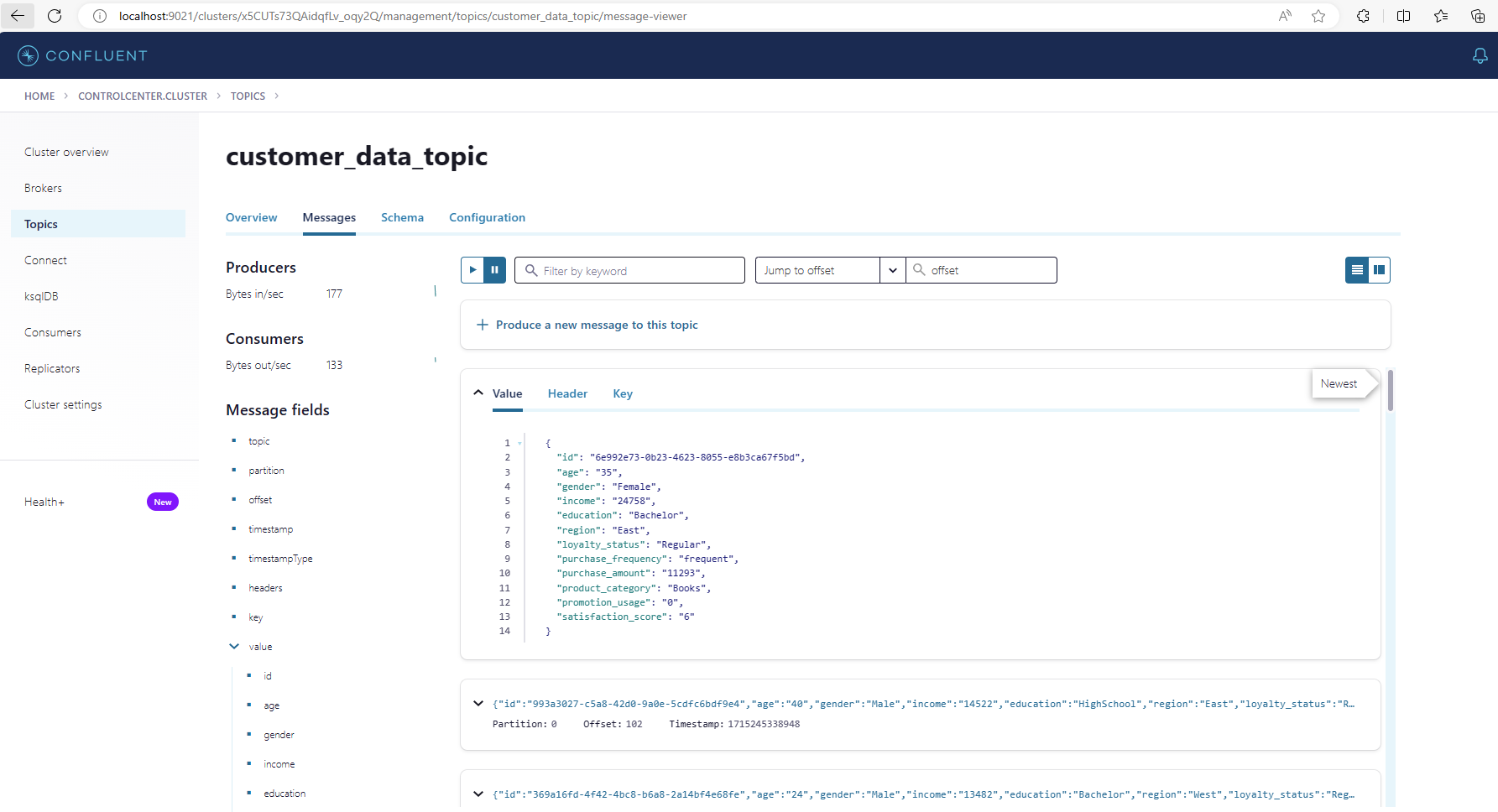Image resolution: width=1498 pixels, height=812 pixels.
Task: Select the topic message field
Action: (258, 441)
